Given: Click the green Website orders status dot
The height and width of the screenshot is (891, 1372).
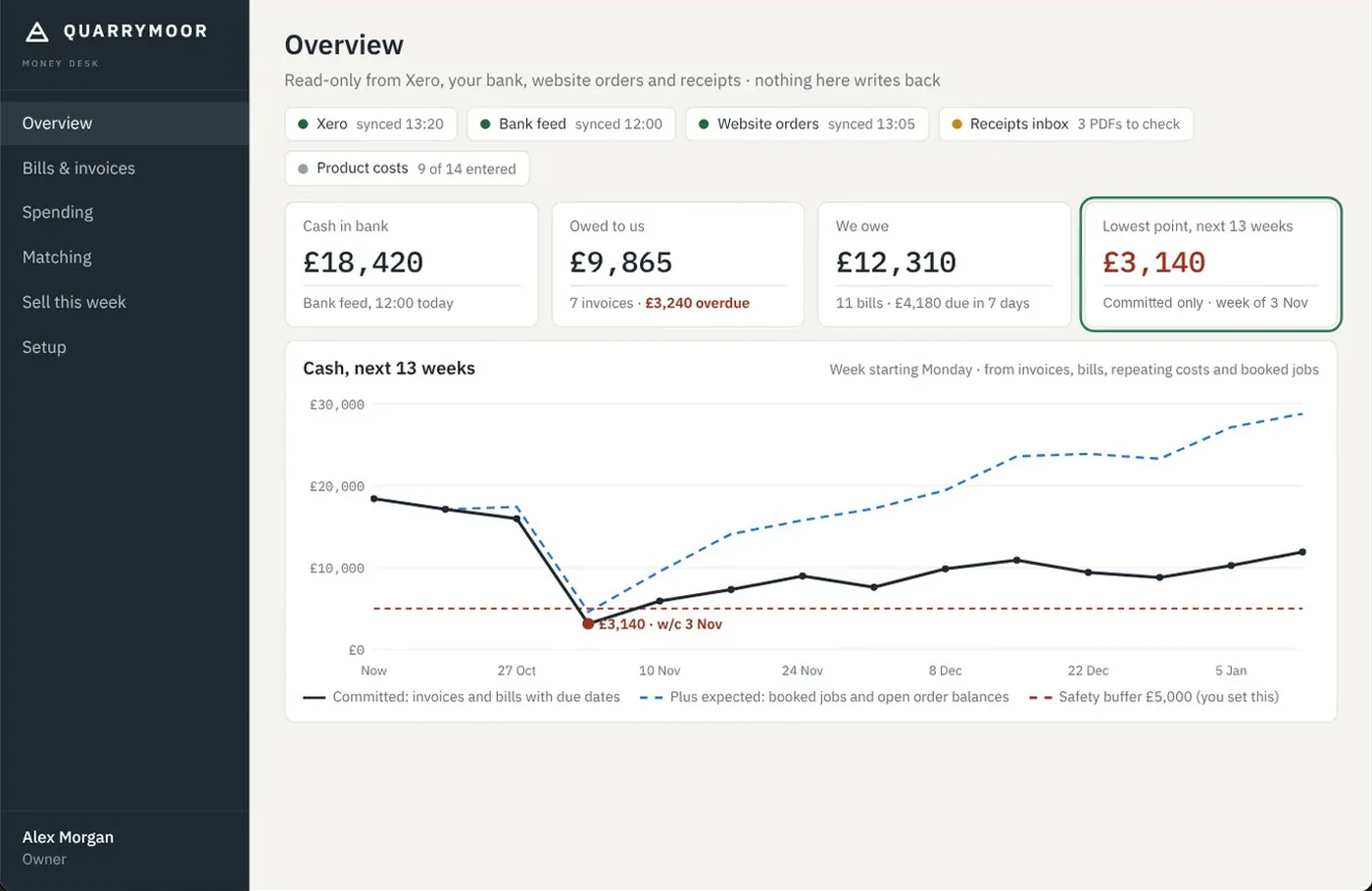Looking at the screenshot, I should pyautogui.click(x=704, y=124).
